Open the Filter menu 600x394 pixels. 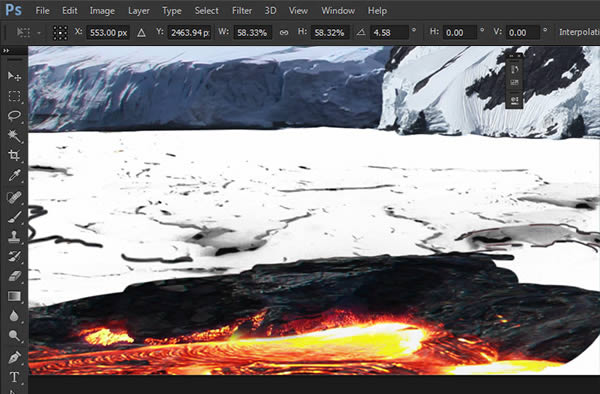(242, 11)
